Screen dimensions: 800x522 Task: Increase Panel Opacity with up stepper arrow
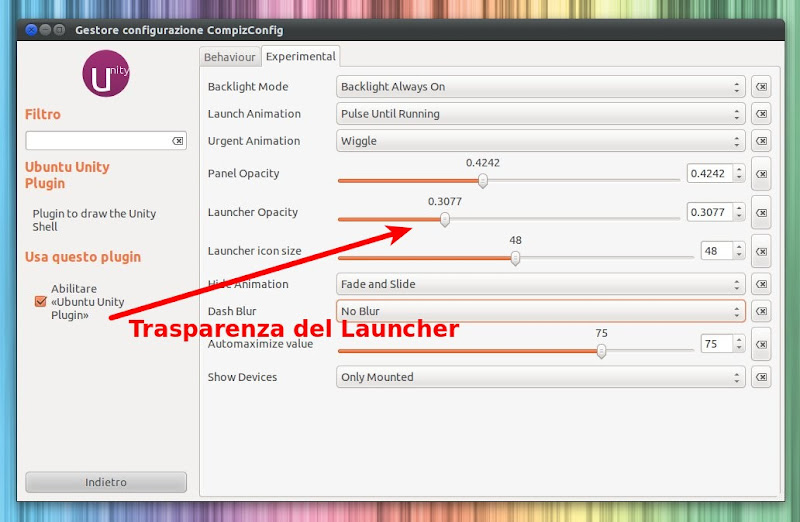739,169
